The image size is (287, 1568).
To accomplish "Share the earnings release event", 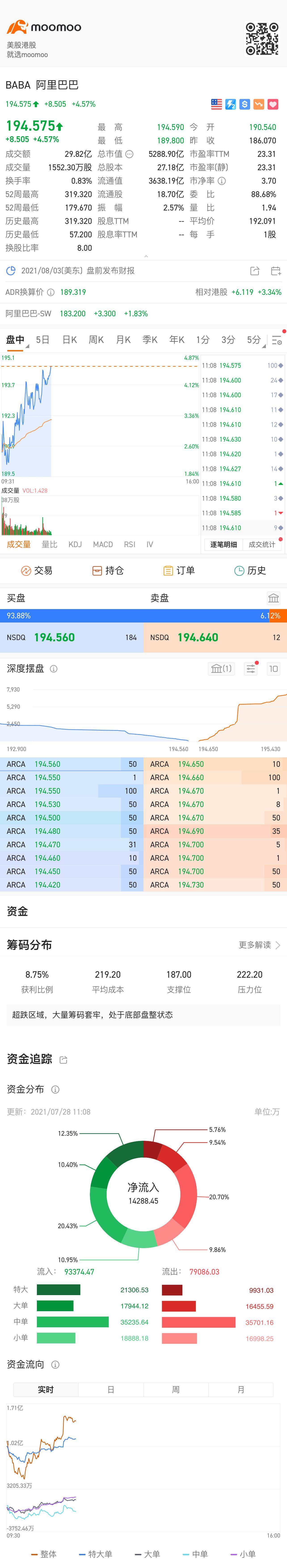I will (255, 271).
